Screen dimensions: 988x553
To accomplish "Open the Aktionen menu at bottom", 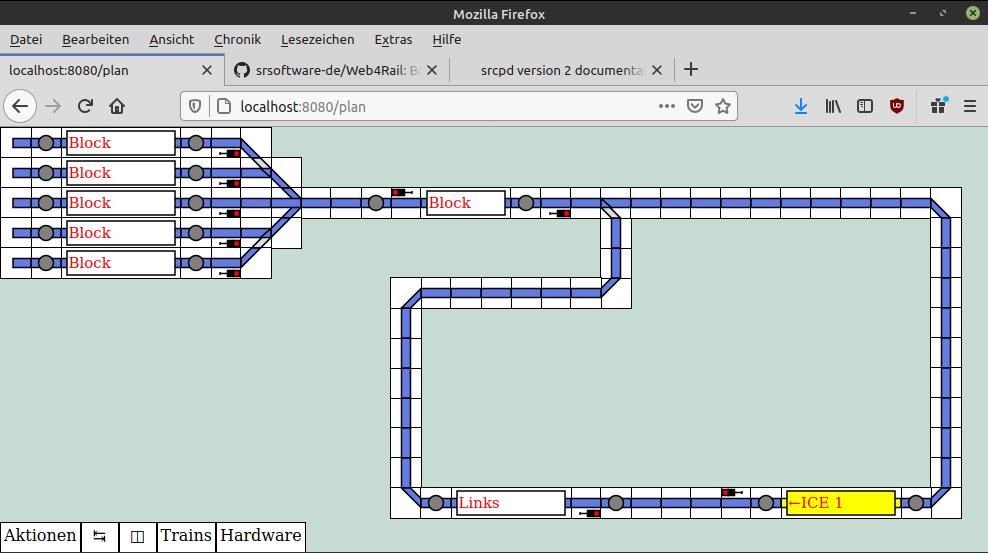I will 40,536.
